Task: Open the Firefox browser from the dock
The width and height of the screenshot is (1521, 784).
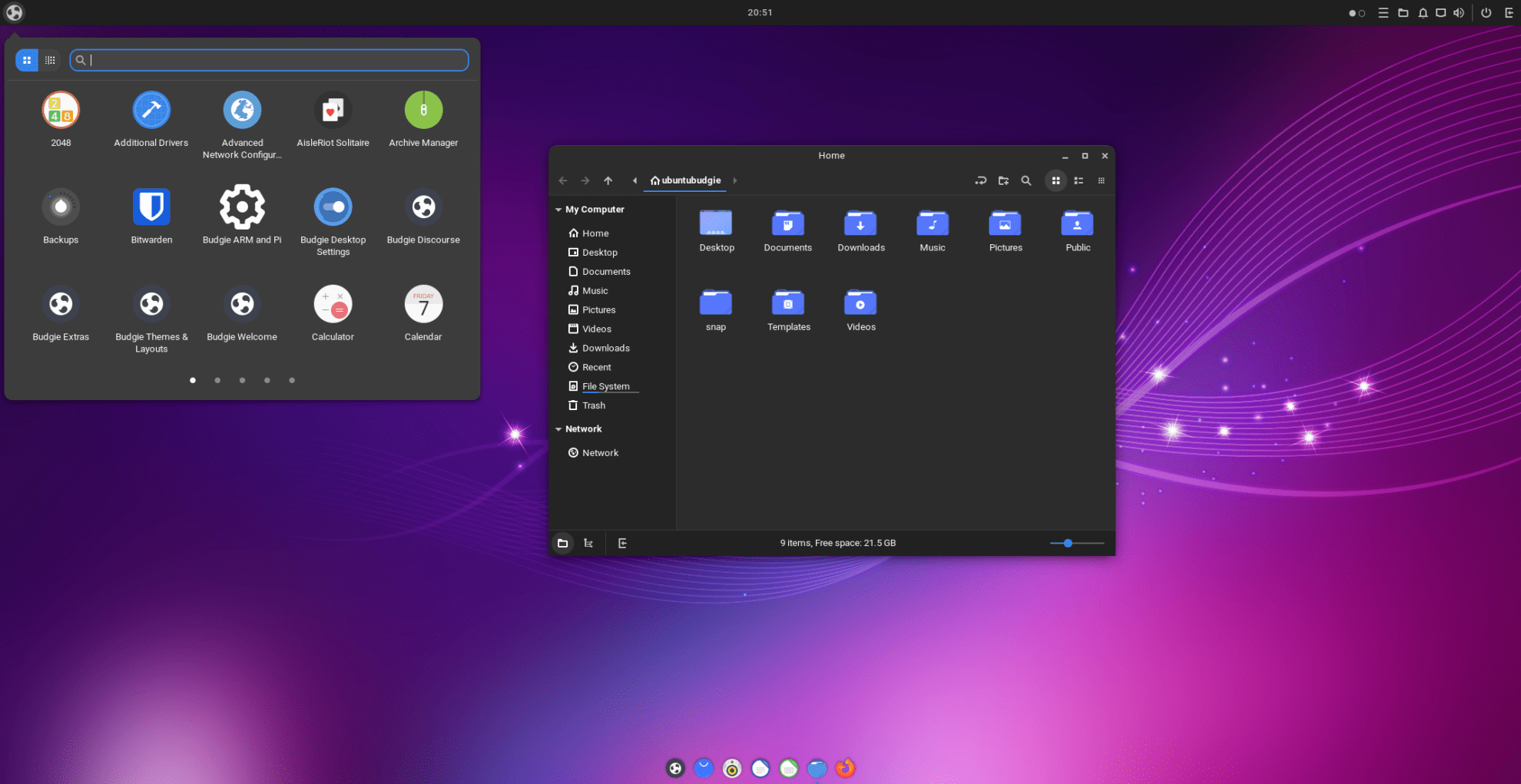Action: [845, 768]
